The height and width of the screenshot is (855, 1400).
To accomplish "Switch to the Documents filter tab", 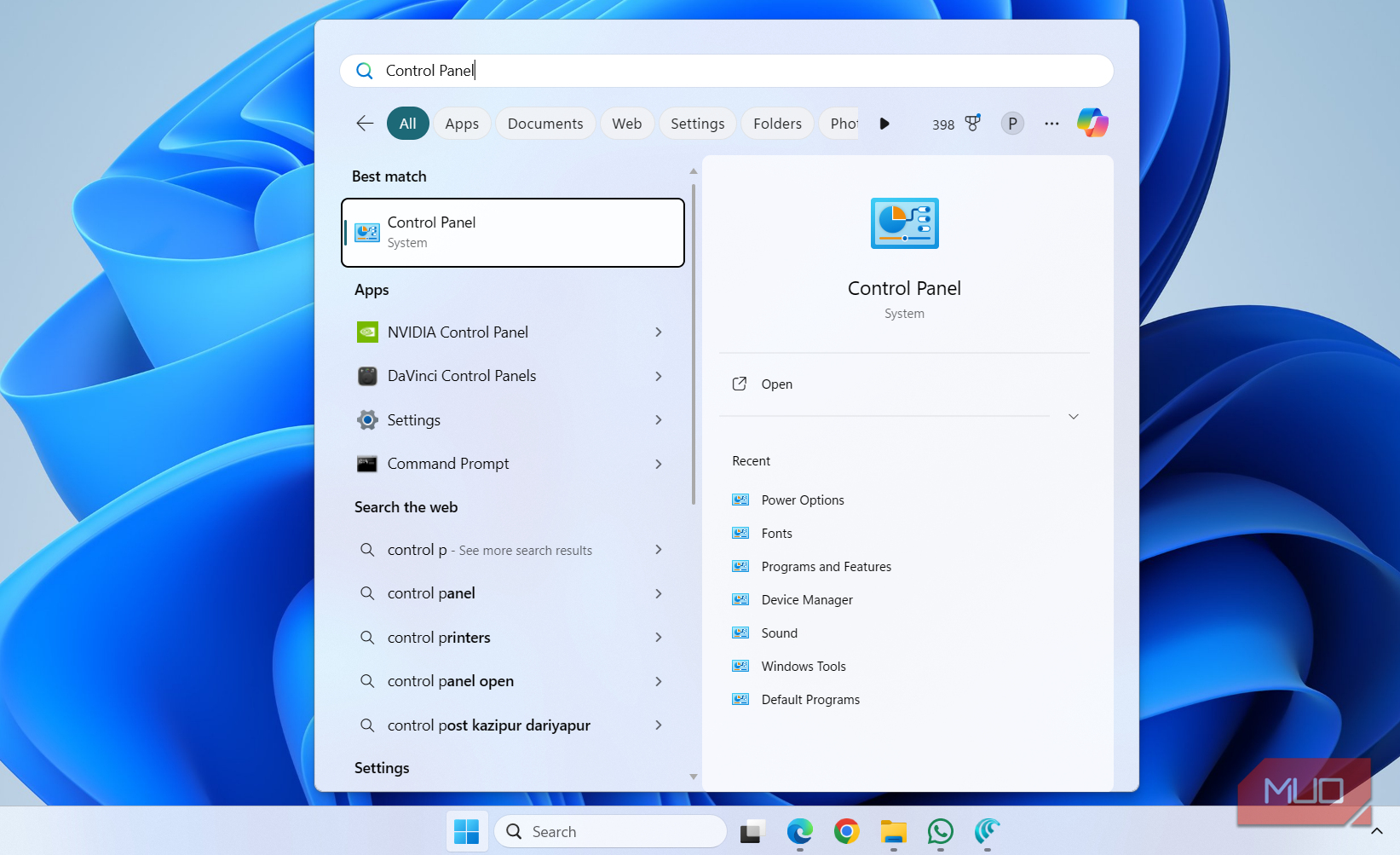I will 545,124.
